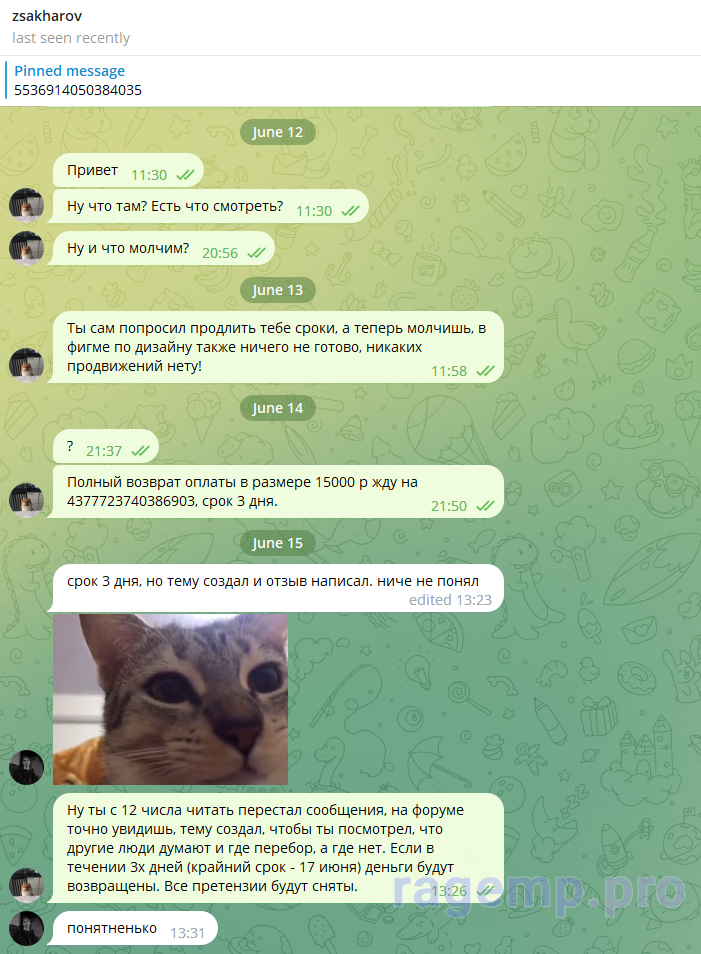
Task: Click the "last seen recently" status text
Action: pyautogui.click(x=71, y=38)
